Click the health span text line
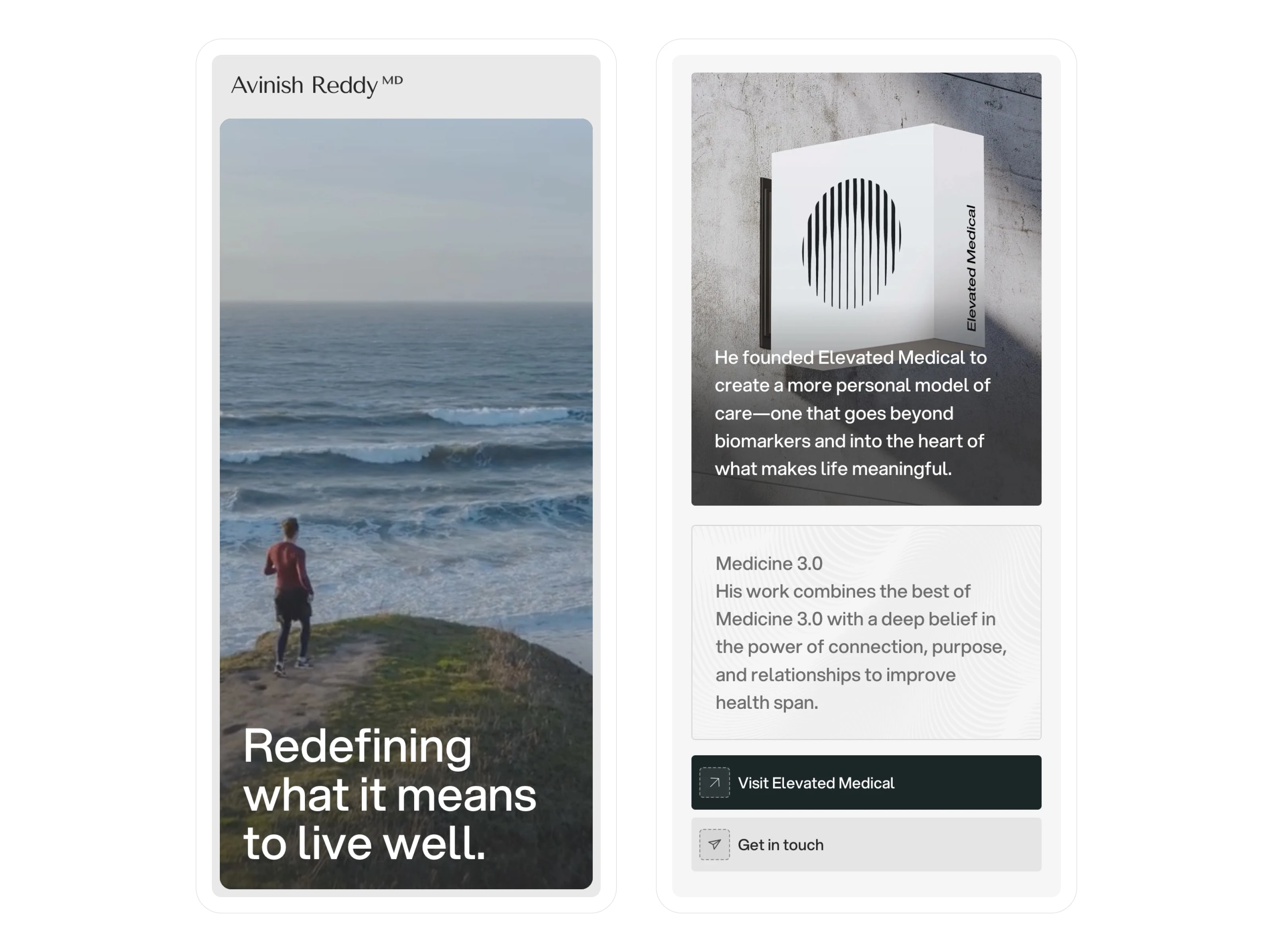1272x952 pixels. 766,702
